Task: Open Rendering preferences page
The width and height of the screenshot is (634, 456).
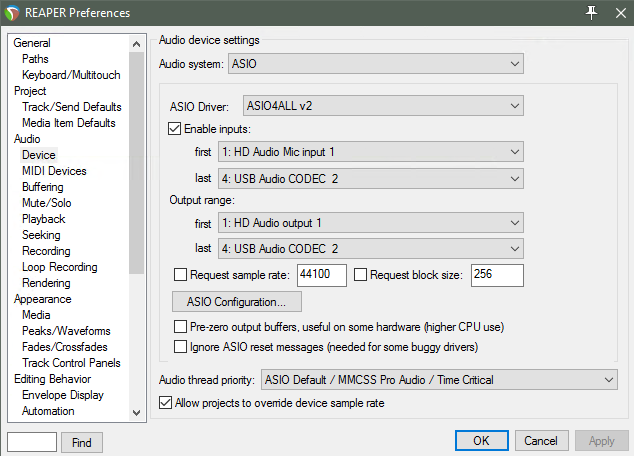Action: pyautogui.click(x=46, y=283)
